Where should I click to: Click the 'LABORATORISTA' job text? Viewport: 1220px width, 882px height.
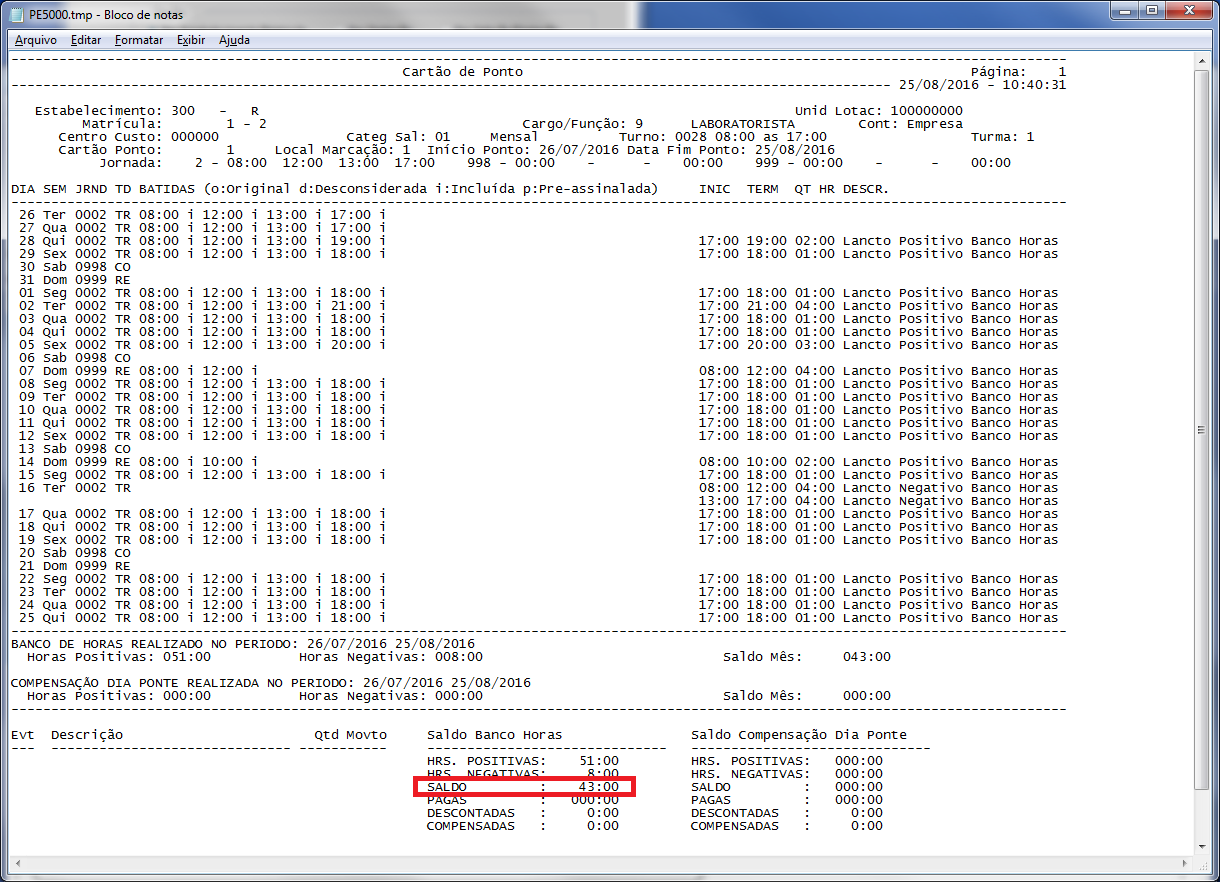(x=743, y=124)
